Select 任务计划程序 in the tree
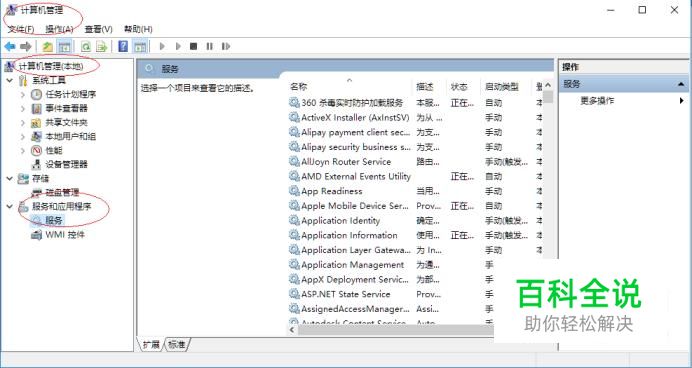 [x=71, y=94]
